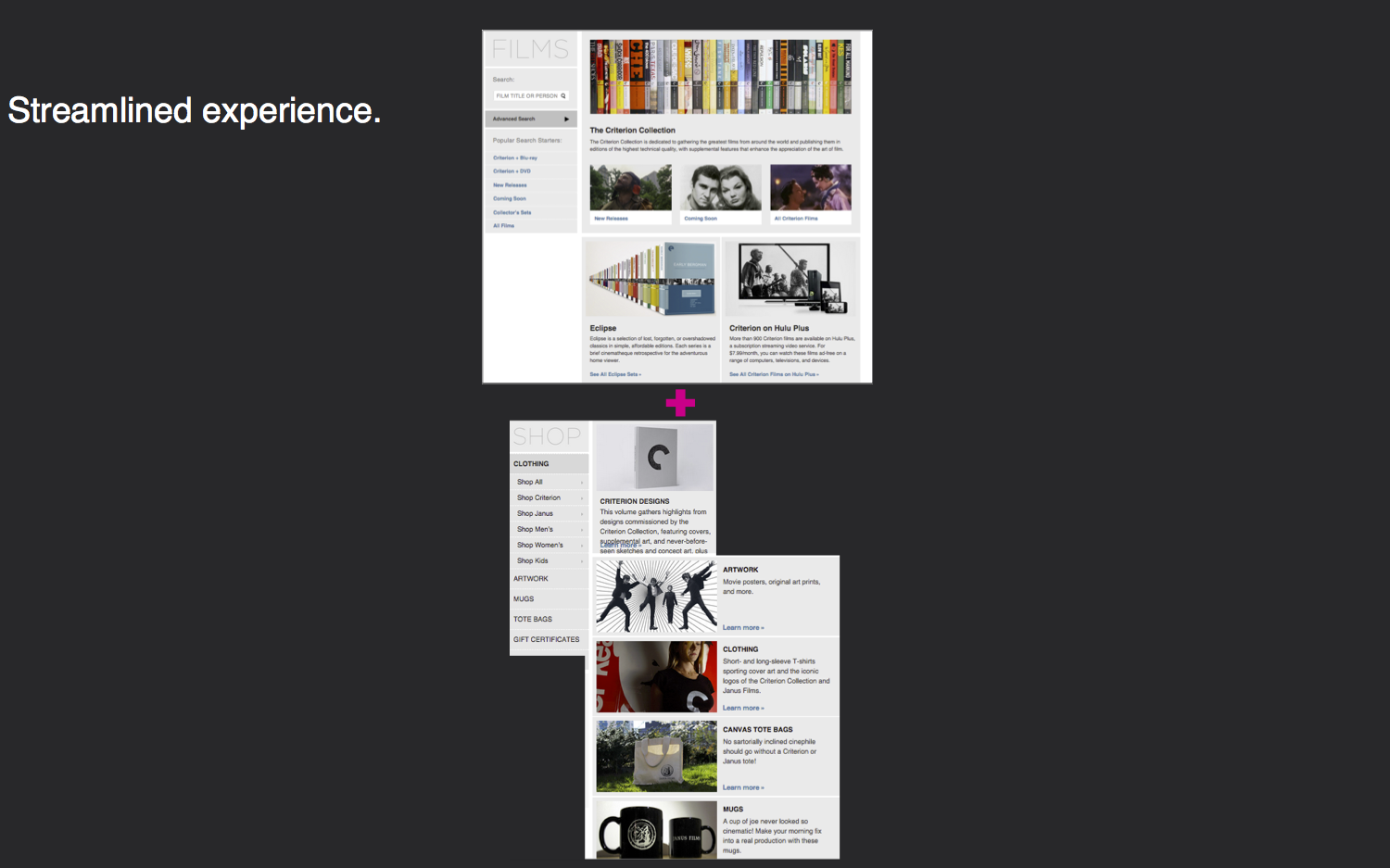Screen dimensions: 1390x868
Task: Follow the See All Eclipse Sets link
Action: (615, 374)
